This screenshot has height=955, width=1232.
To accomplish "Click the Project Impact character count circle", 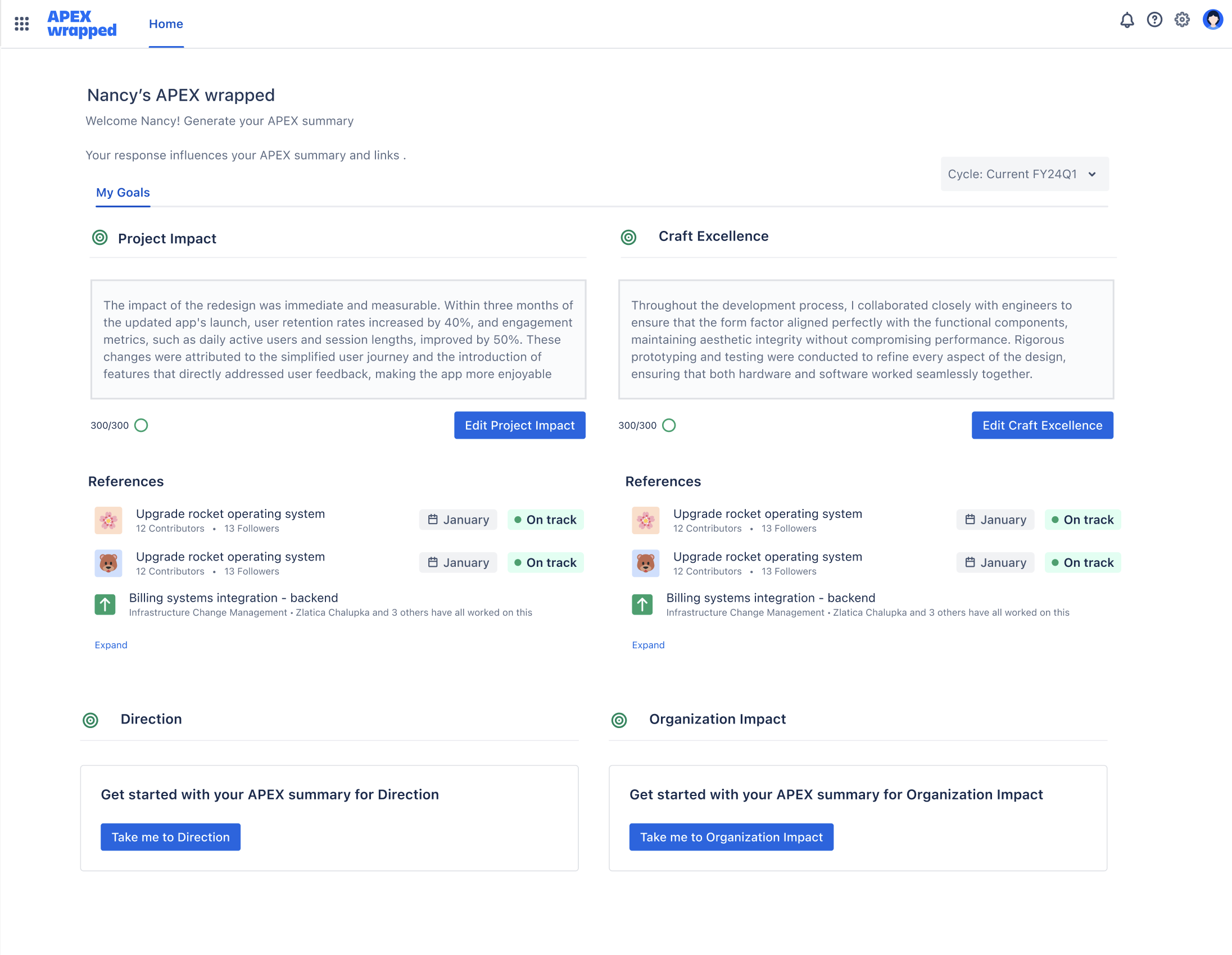I will click(x=141, y=425).
